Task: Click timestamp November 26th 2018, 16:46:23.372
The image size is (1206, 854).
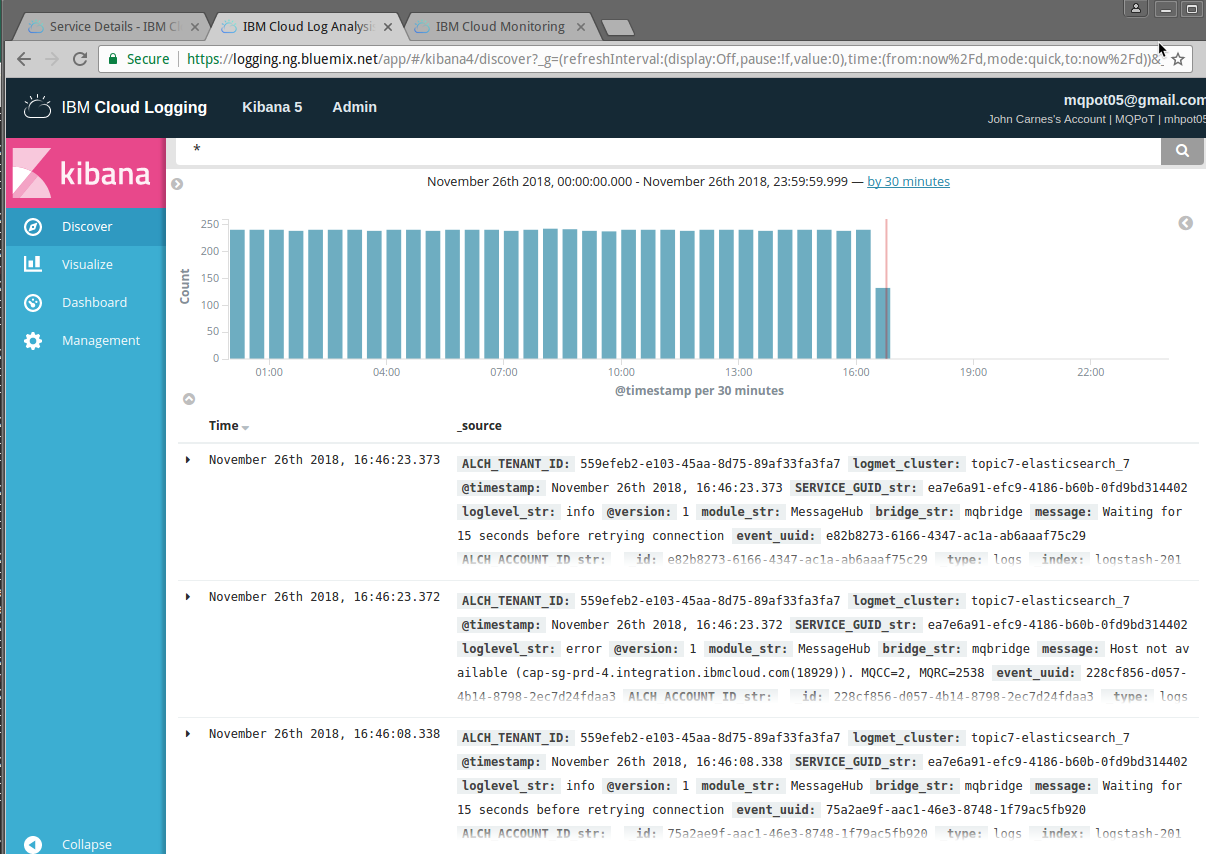Action: [324, 597]
